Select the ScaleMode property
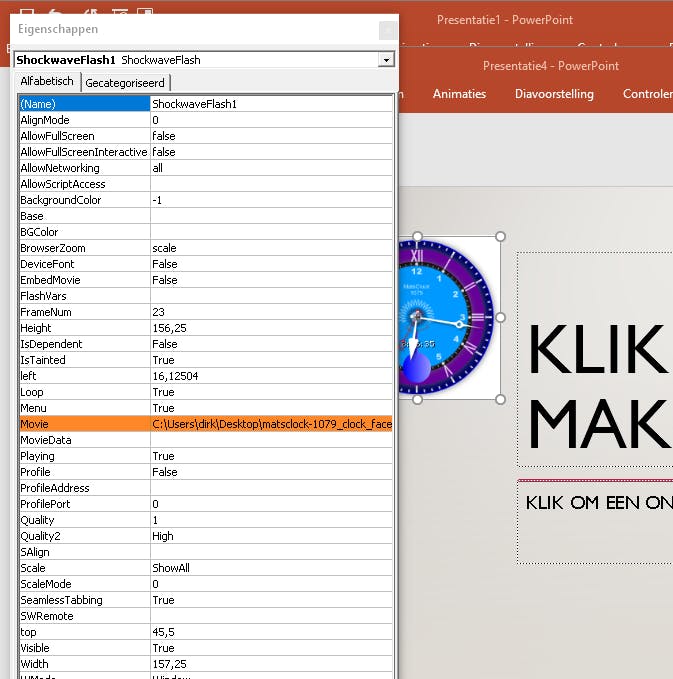This screenshot has width=673, height=679. pyautogui.click(x=85, y=585)
